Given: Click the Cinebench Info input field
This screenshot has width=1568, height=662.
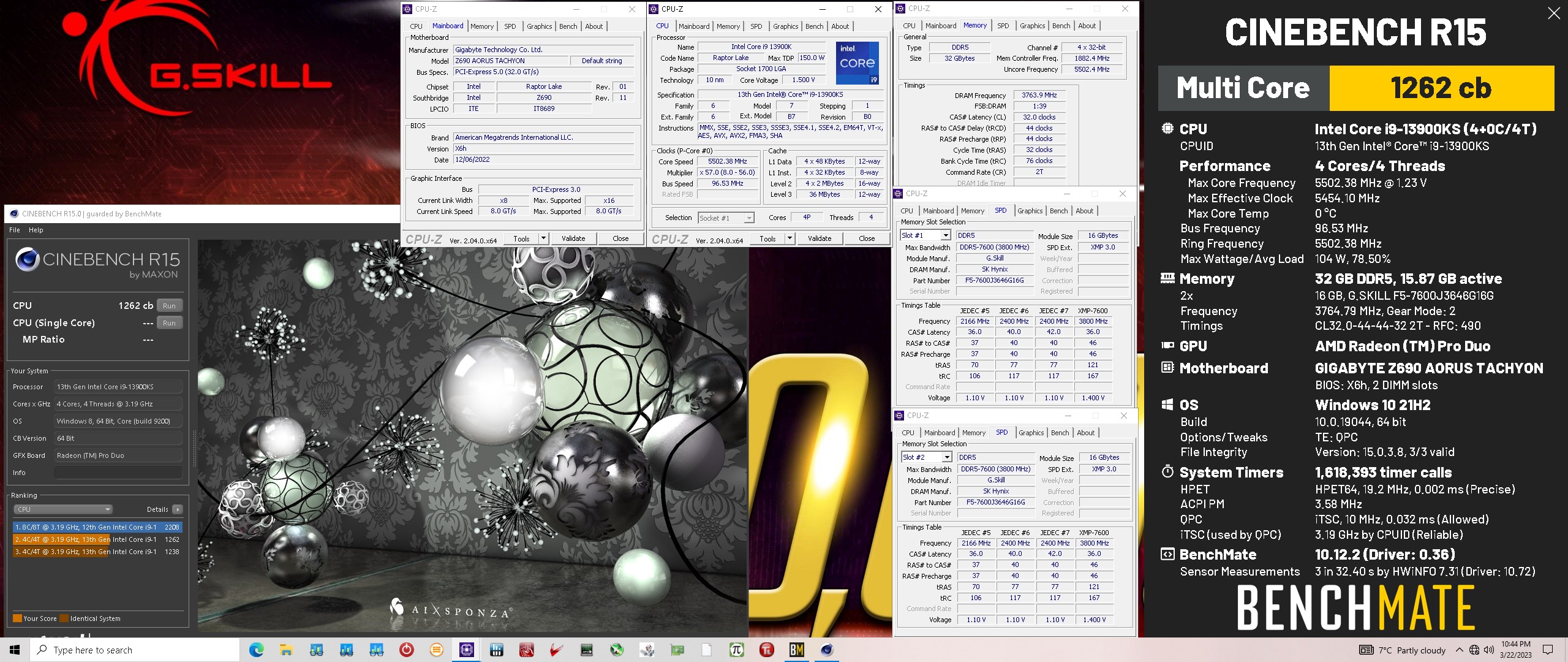Looking at the screenshot, I should 118,473.
